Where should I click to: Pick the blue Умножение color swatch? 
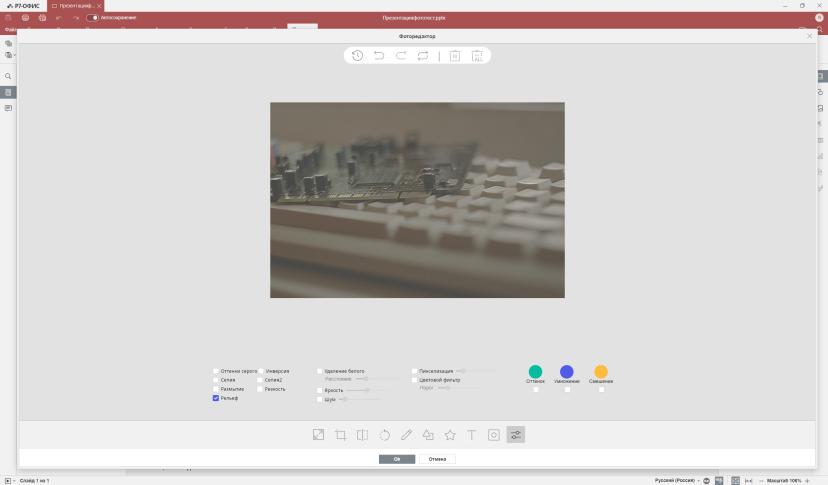567,371
